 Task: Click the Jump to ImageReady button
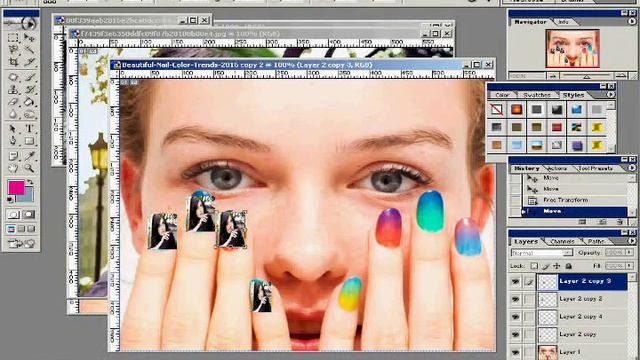(21, 244)
